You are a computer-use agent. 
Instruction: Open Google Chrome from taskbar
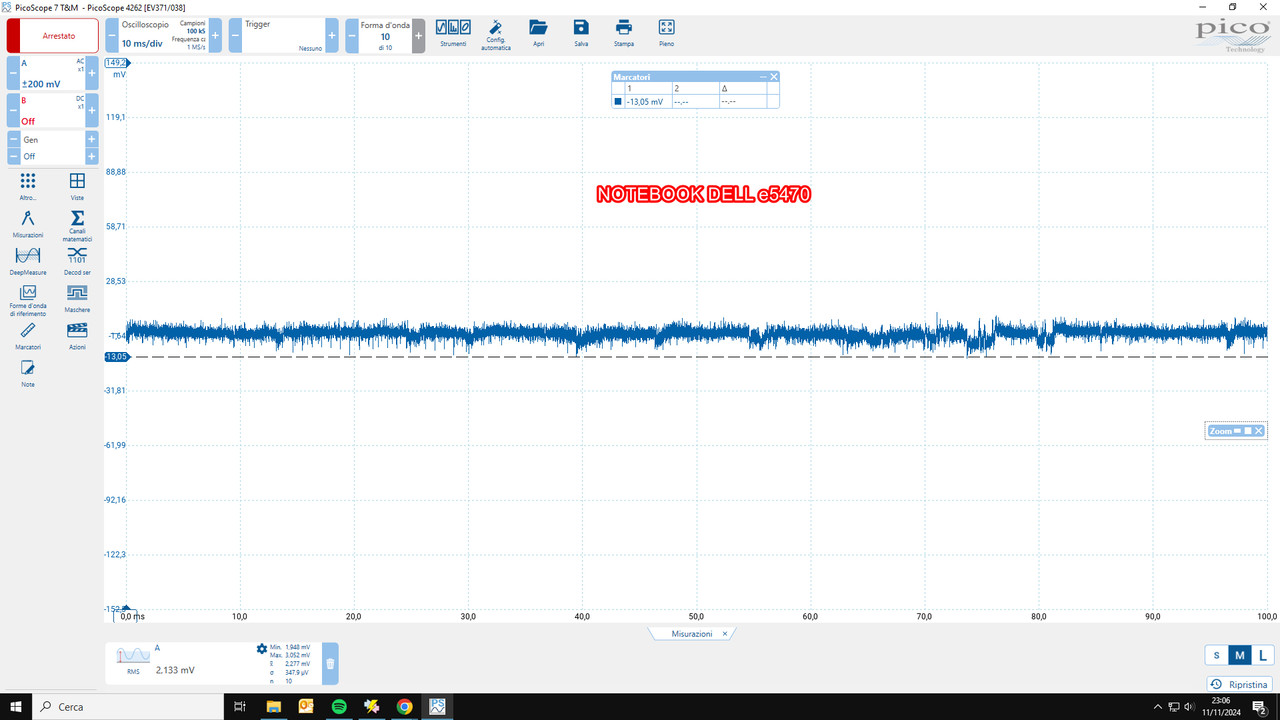(404, 706)
